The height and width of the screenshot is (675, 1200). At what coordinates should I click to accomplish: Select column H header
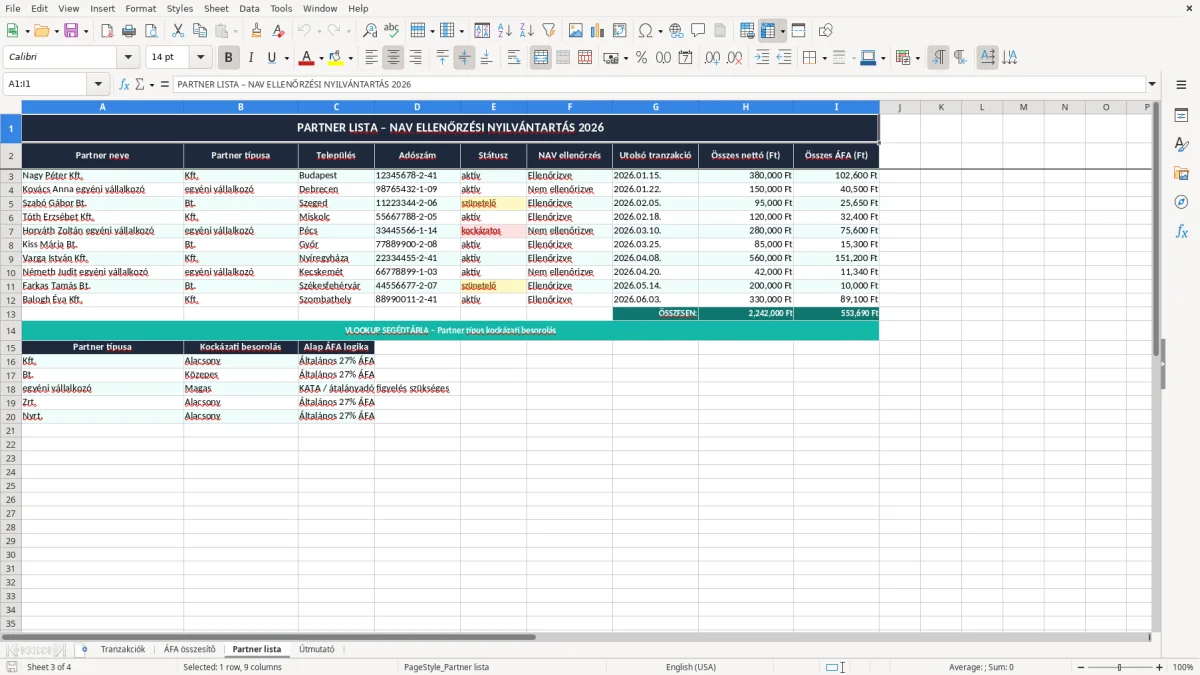[746, 107]
